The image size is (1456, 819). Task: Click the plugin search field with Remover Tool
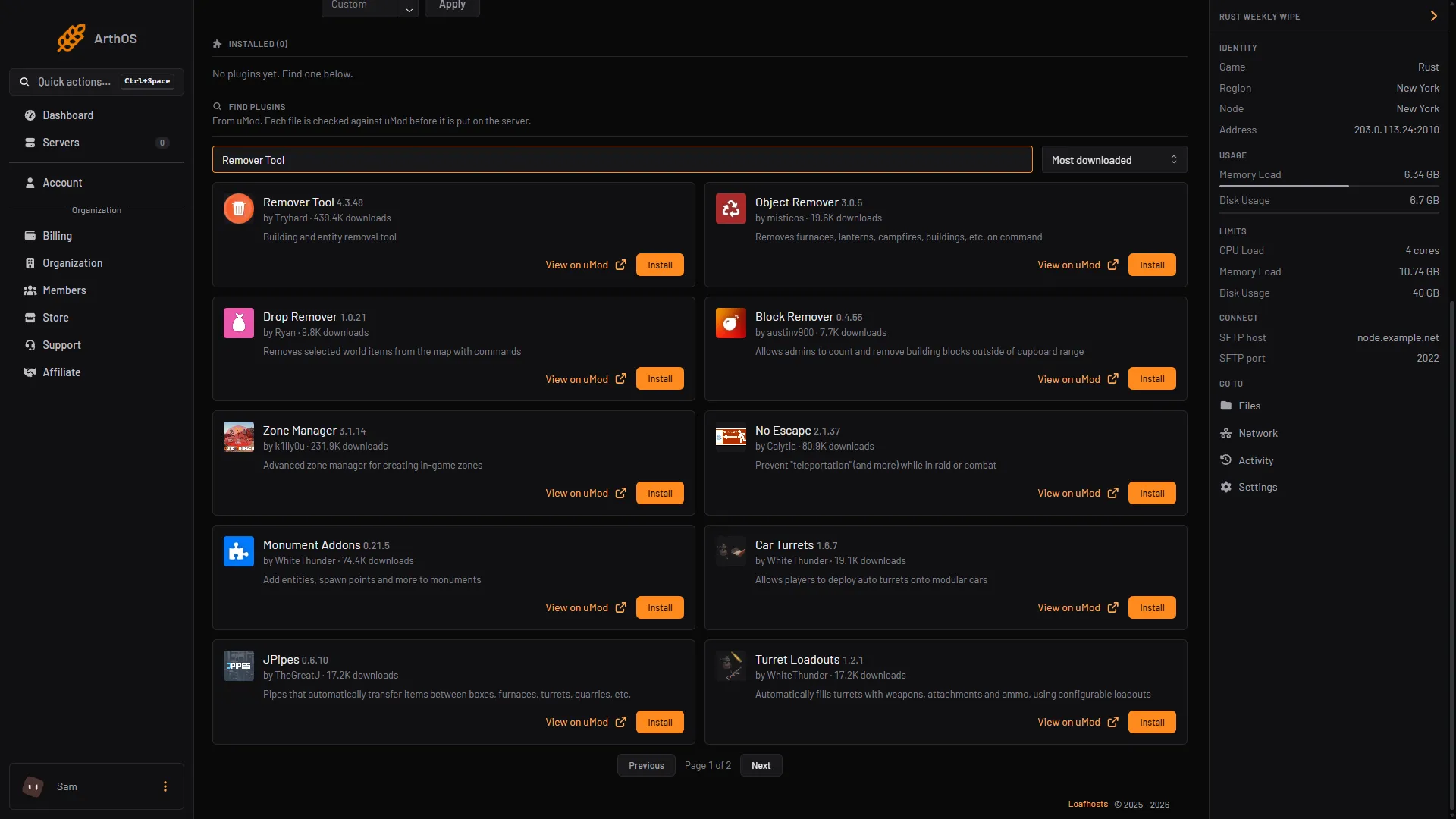click(622, 160)
